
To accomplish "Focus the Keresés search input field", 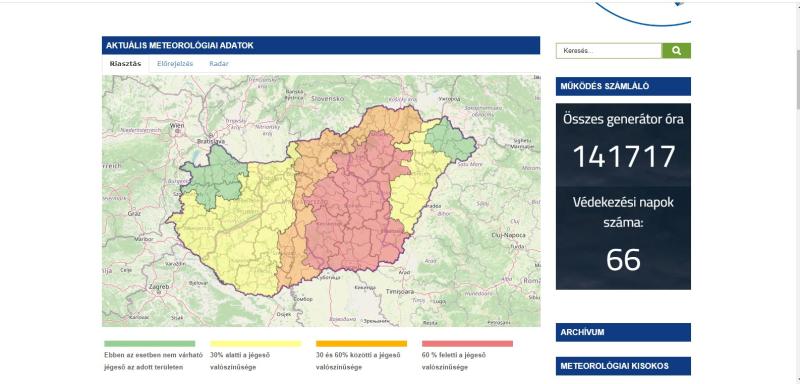I will click(609, 50).
